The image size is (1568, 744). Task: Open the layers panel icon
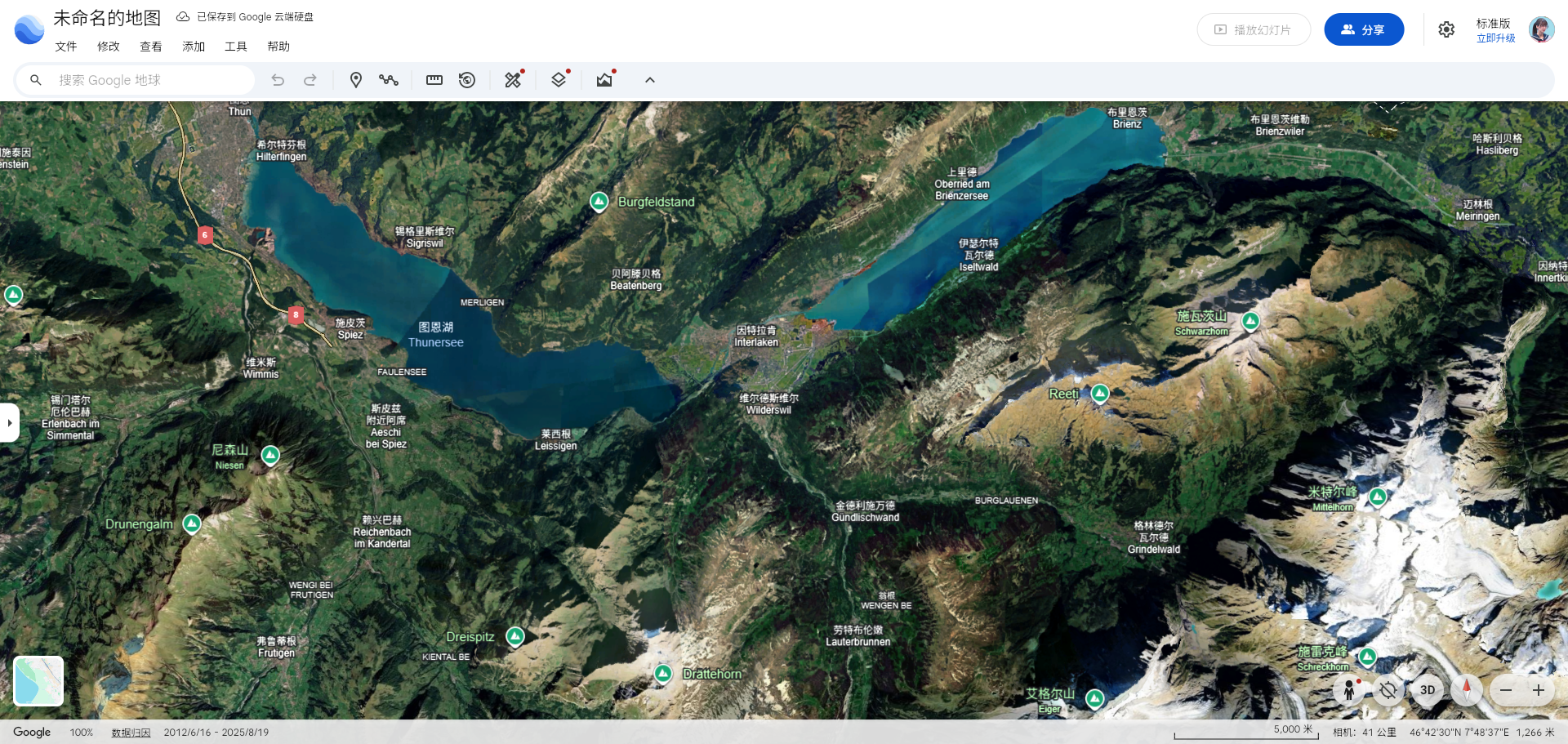tap(559, 80)
